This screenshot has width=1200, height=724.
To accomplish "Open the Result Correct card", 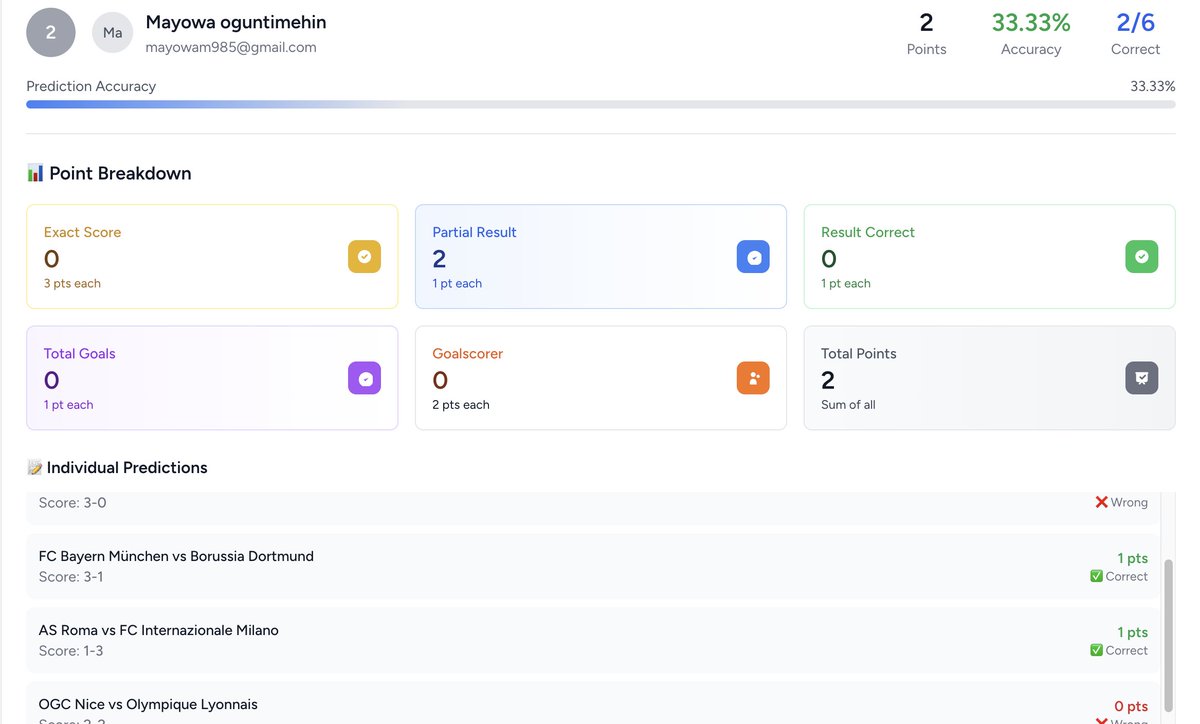I will [990, 257].
